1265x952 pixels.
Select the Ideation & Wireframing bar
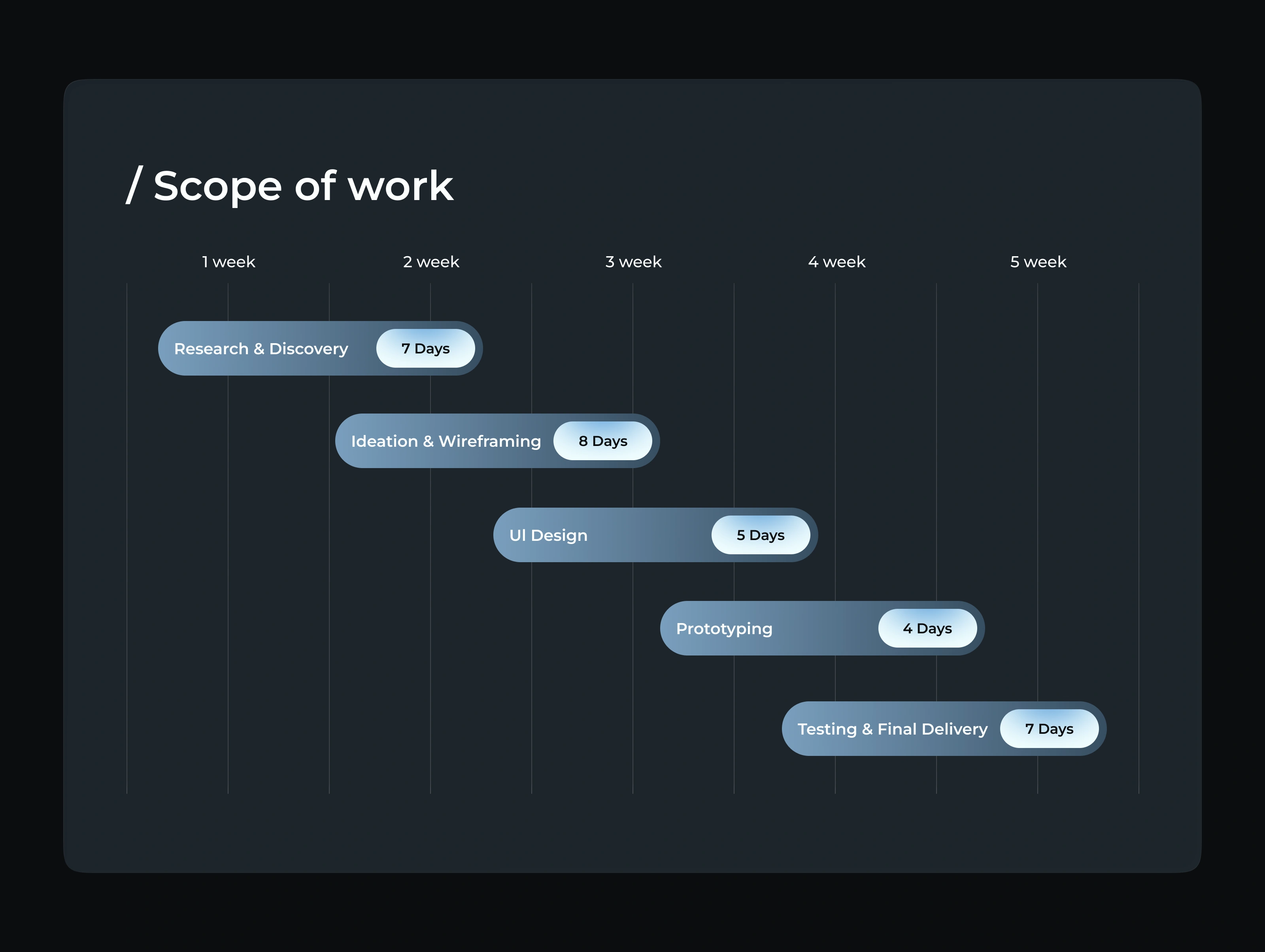(x=498, y=441)
